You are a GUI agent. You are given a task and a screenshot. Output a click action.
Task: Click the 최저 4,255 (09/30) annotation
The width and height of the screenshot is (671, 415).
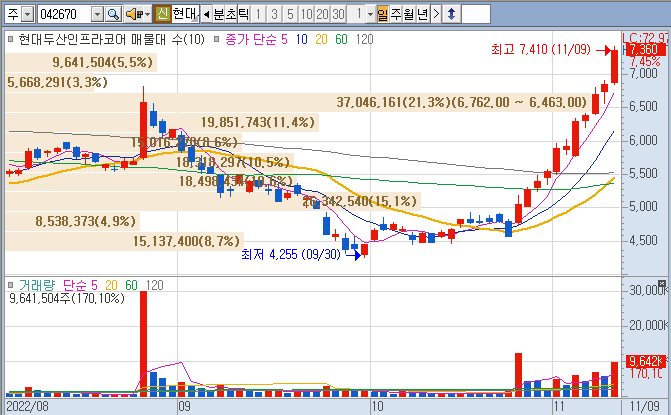(x=291, y=255)
